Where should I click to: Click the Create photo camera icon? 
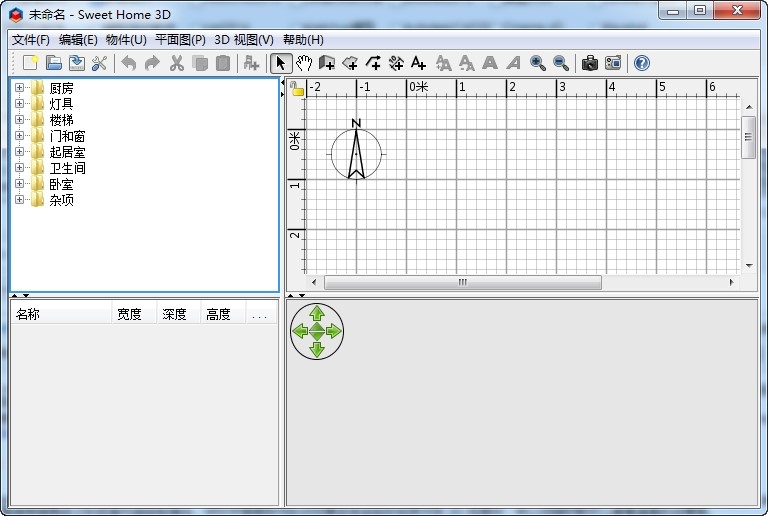tap(590, 63)
